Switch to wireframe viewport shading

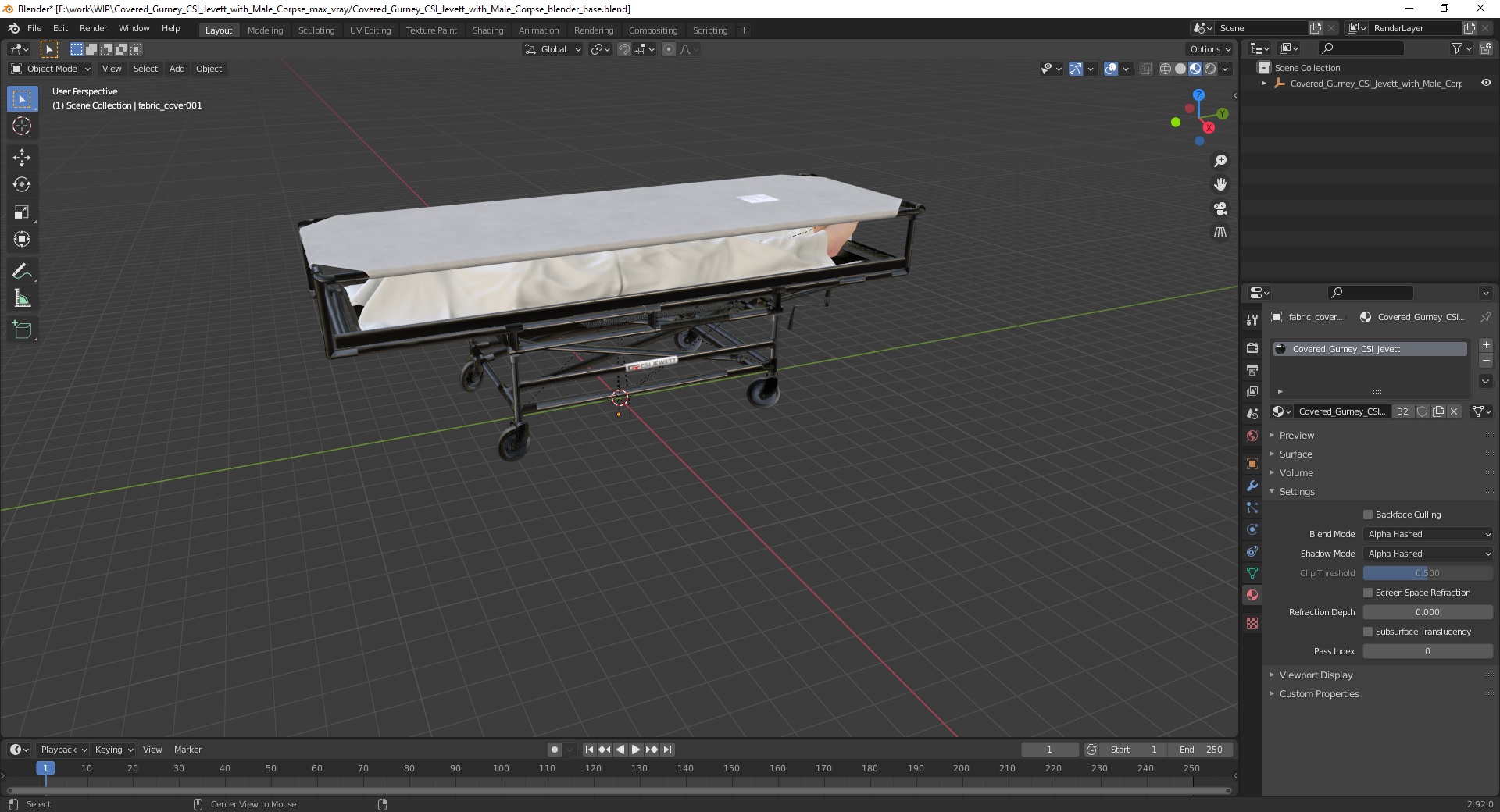point(1166,69)
